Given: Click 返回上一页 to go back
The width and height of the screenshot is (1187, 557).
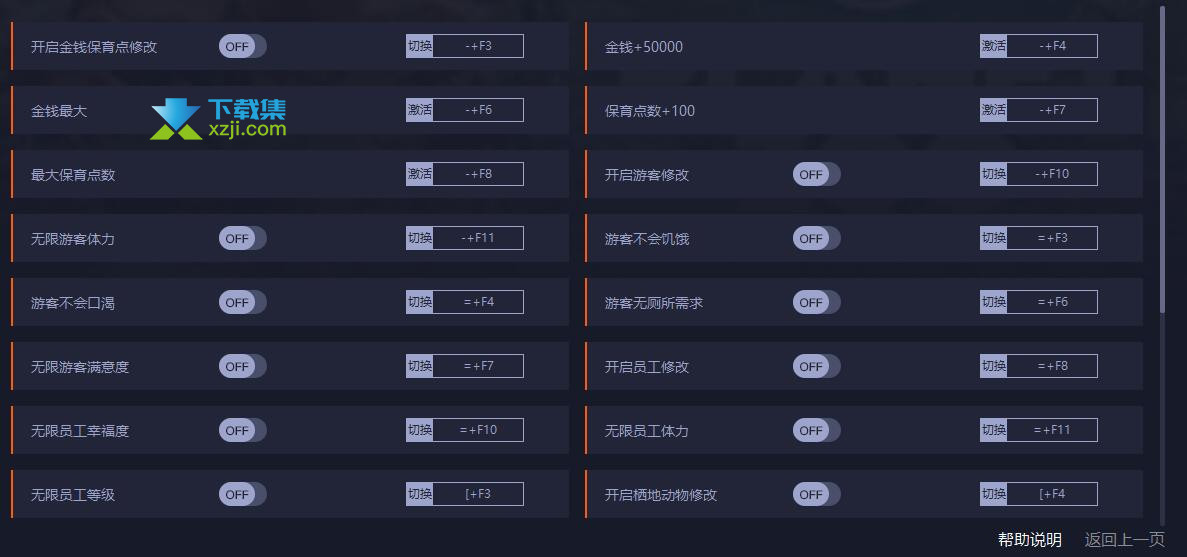Looking at the screenshot, I should [x=1124, y=540].
